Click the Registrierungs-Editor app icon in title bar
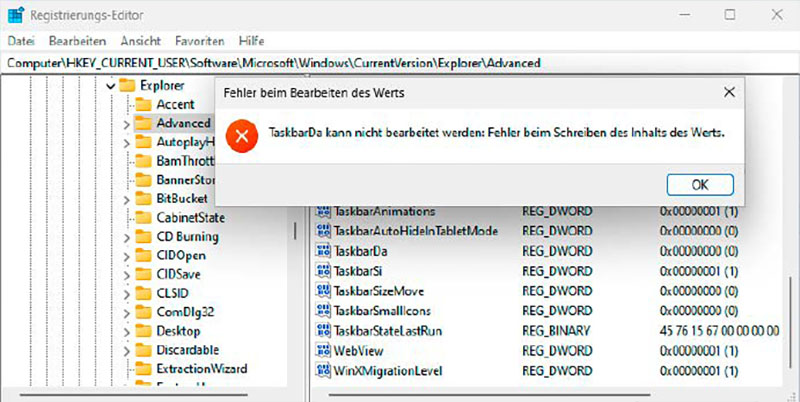The width and height of the screenshot is (800, 402). 15,15
